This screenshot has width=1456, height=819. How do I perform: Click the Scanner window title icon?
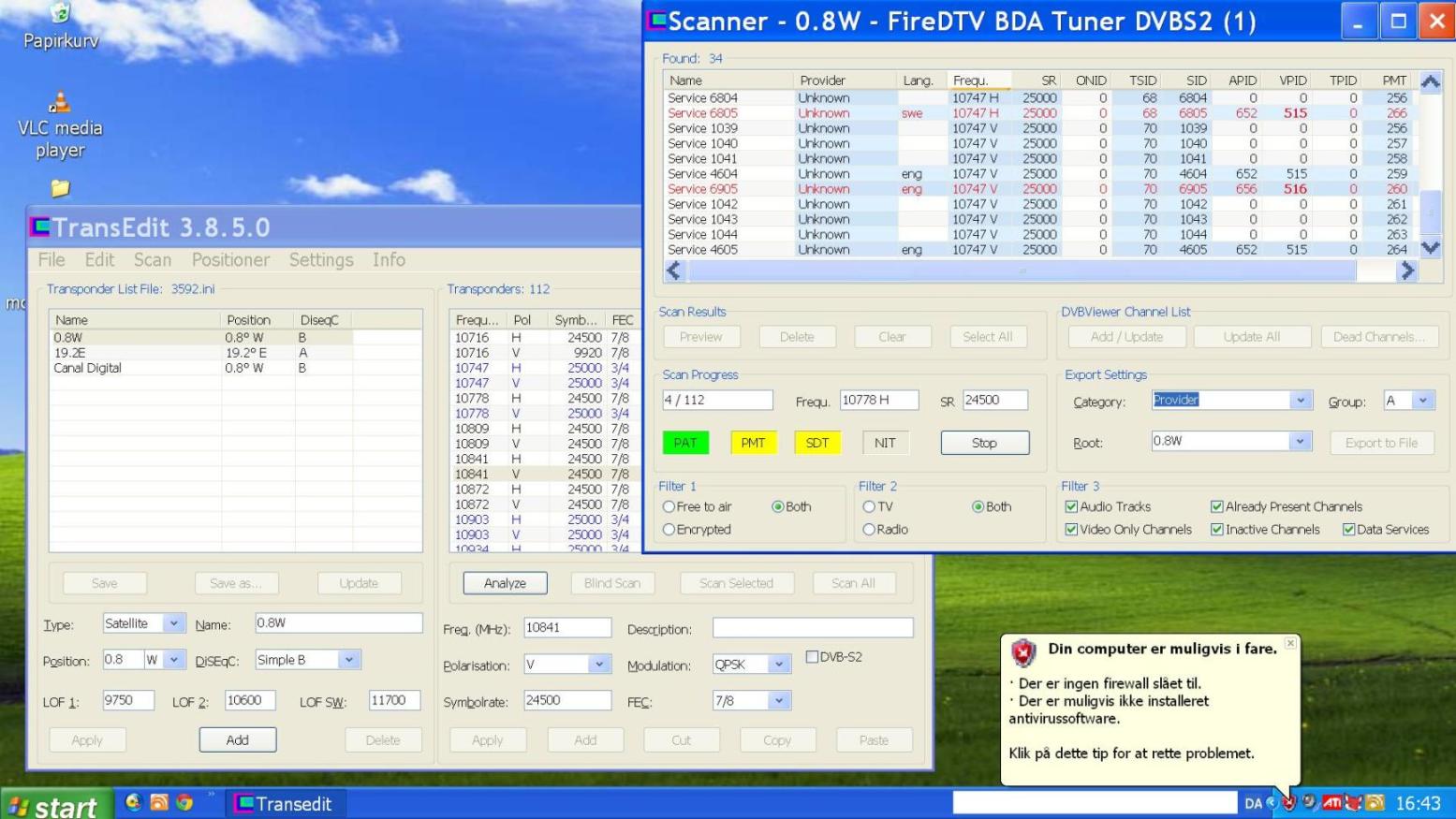click(x=657, y=21)
